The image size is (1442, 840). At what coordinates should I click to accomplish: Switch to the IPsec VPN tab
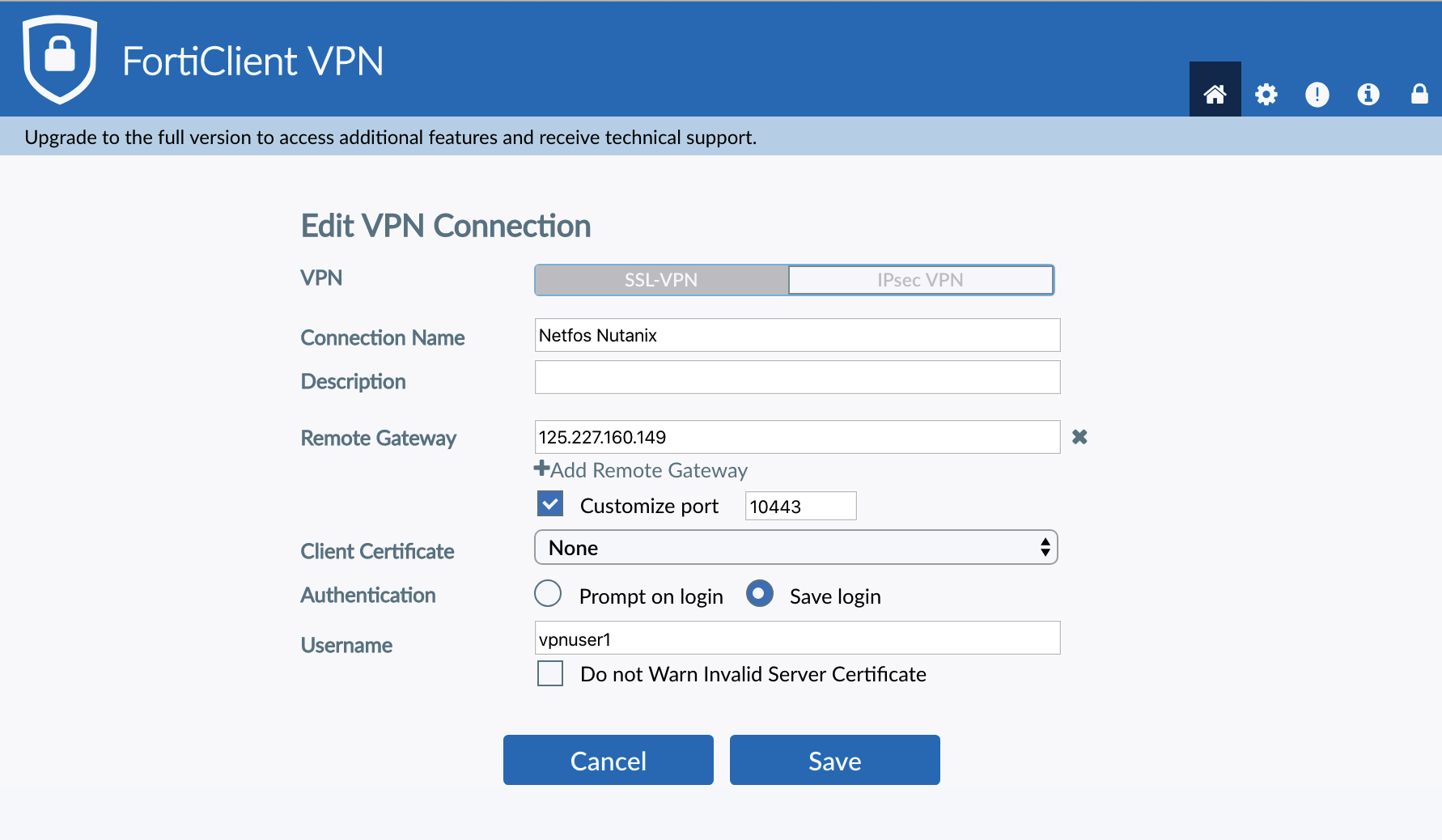(x=921, y=280)
